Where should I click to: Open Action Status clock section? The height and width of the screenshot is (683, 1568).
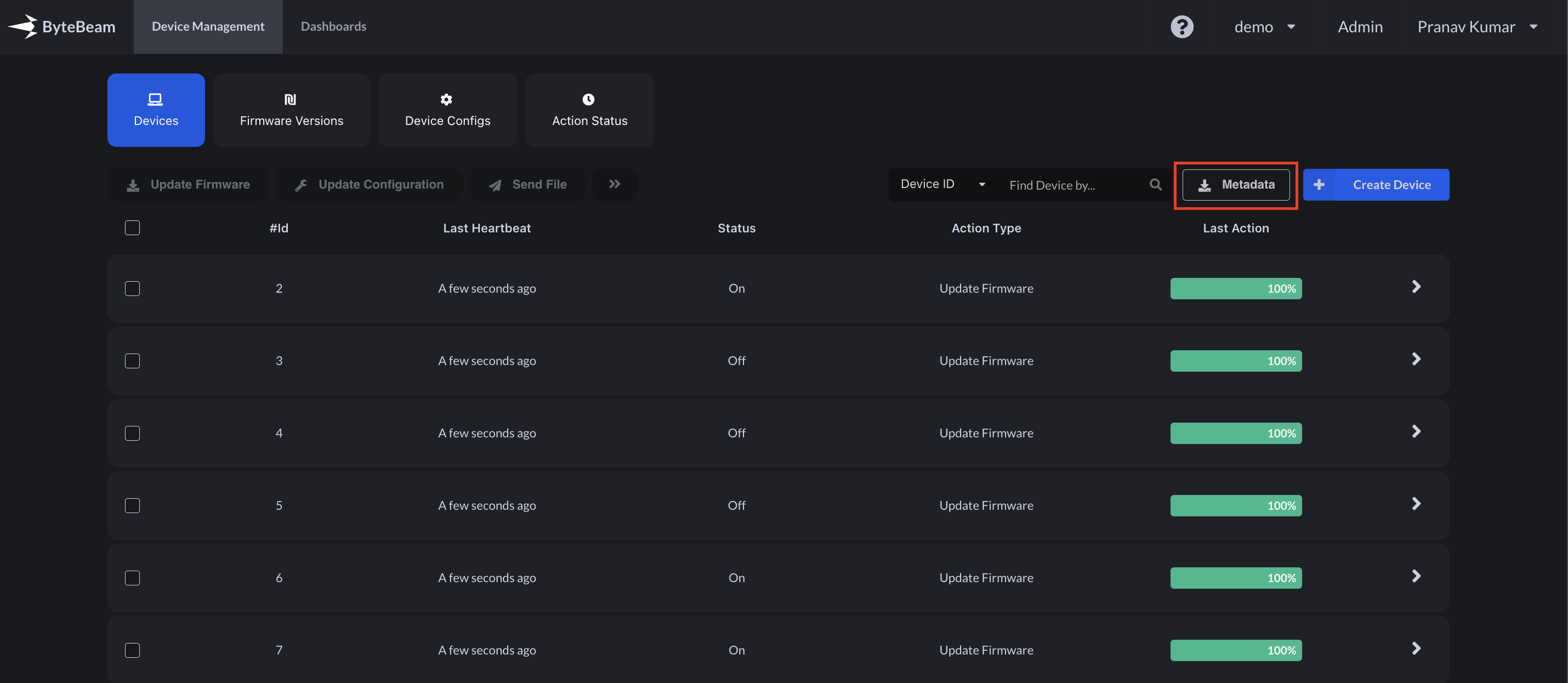589,110
